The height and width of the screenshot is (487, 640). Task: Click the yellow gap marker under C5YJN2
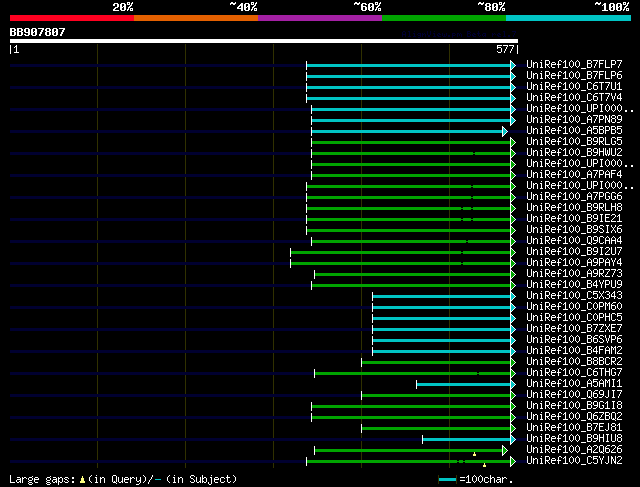pyautogui.click(x=484, y=465)
